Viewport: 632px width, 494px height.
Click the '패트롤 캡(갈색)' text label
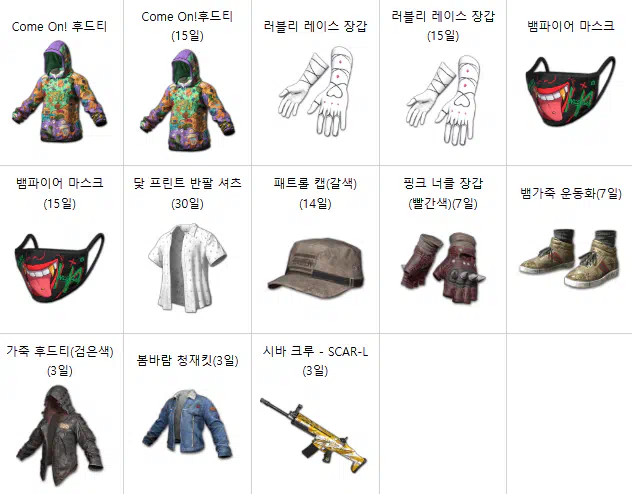[x=315, y=184]
